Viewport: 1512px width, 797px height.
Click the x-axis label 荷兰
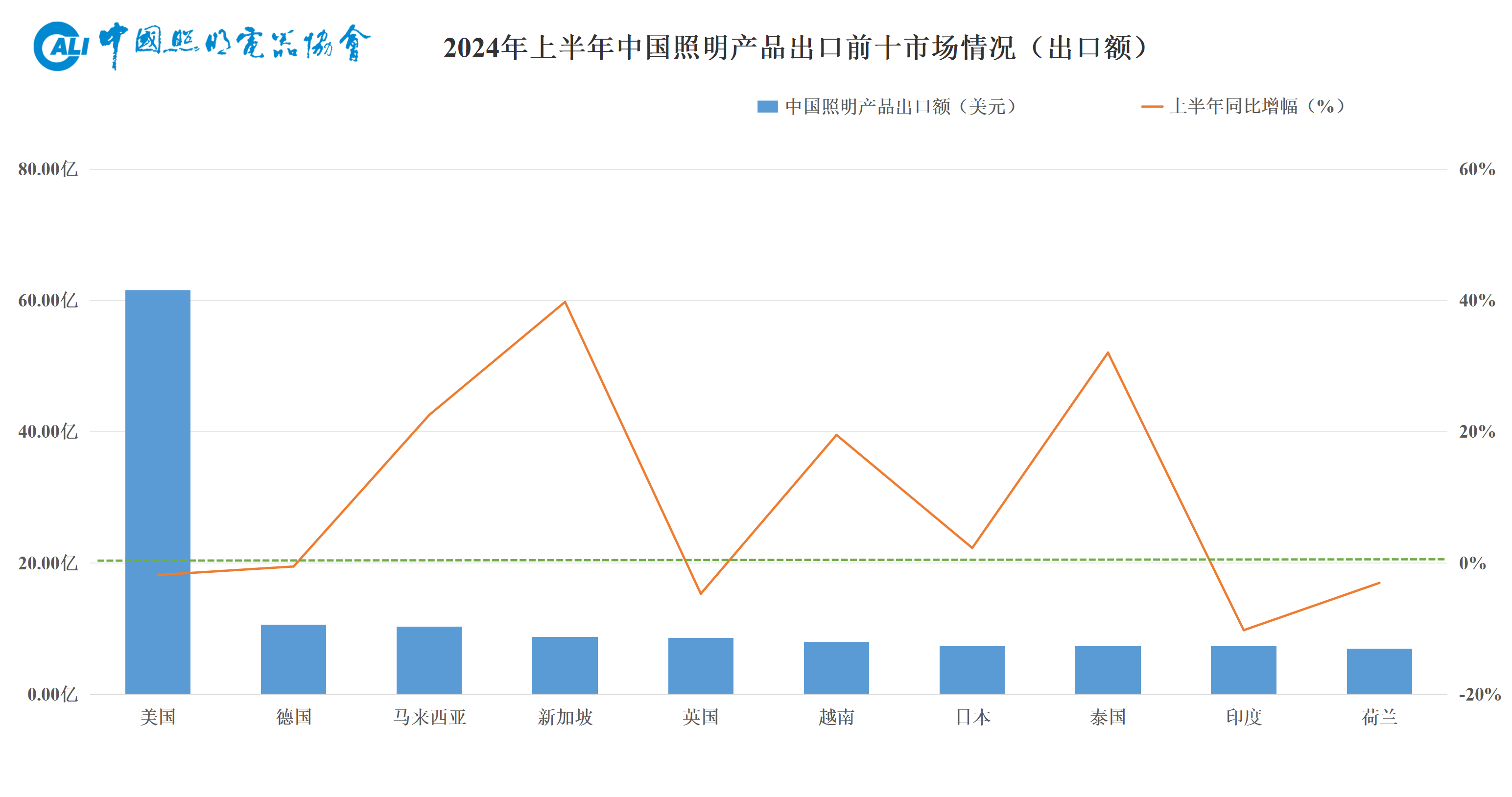coord(1379,717)
